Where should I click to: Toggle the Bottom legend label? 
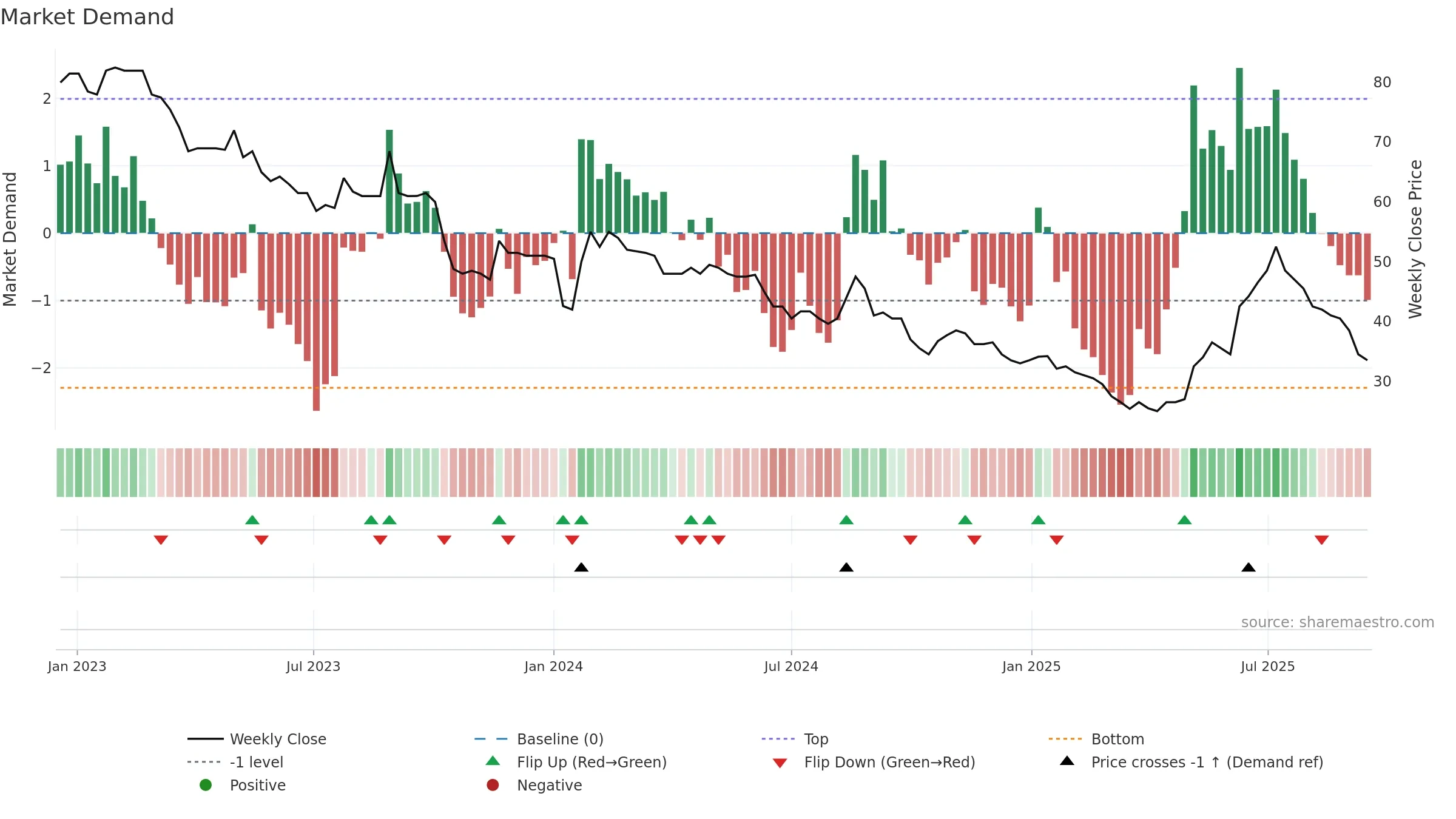coord(1117,739)
